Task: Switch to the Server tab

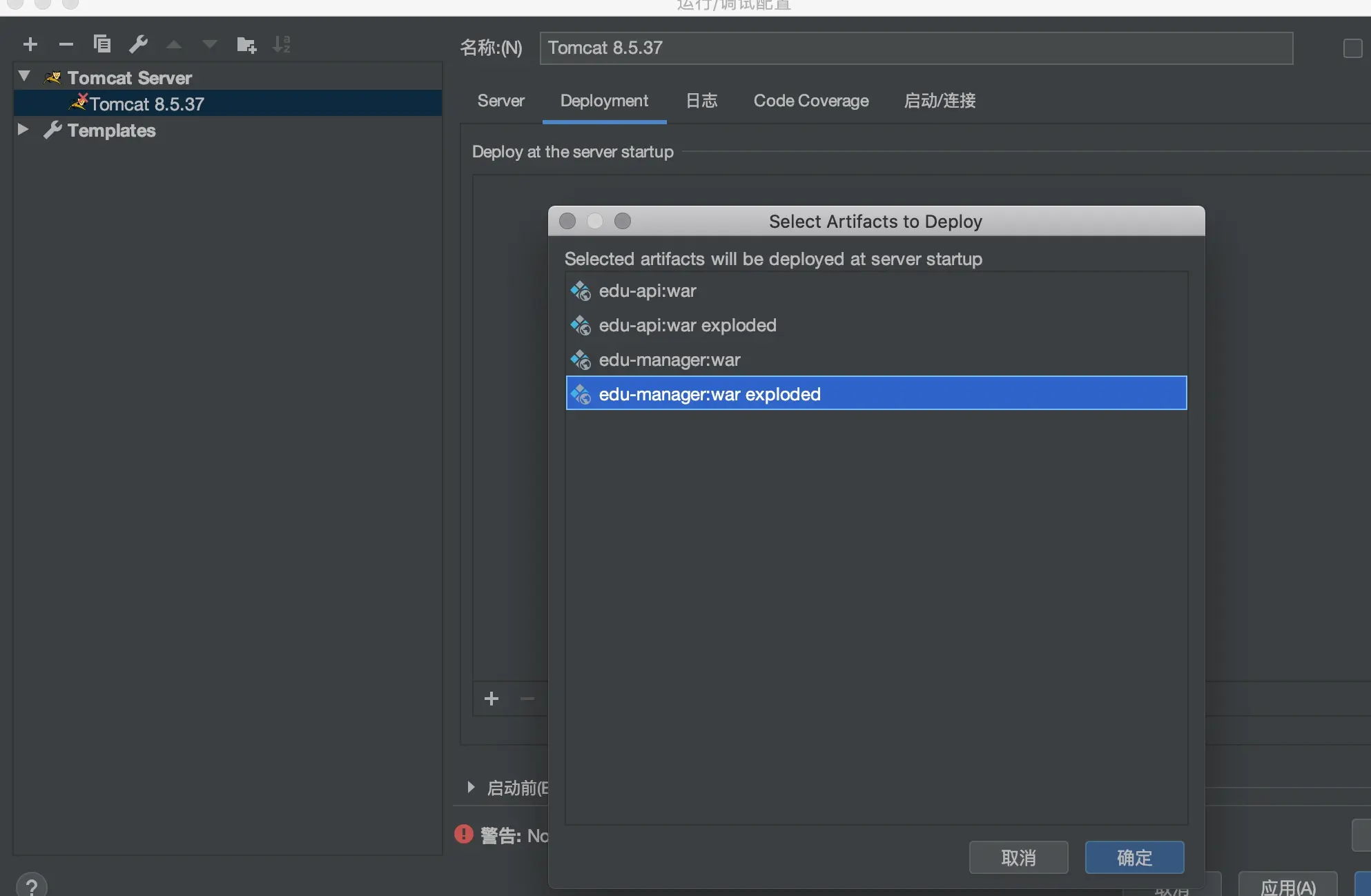Action: point(500,101)
